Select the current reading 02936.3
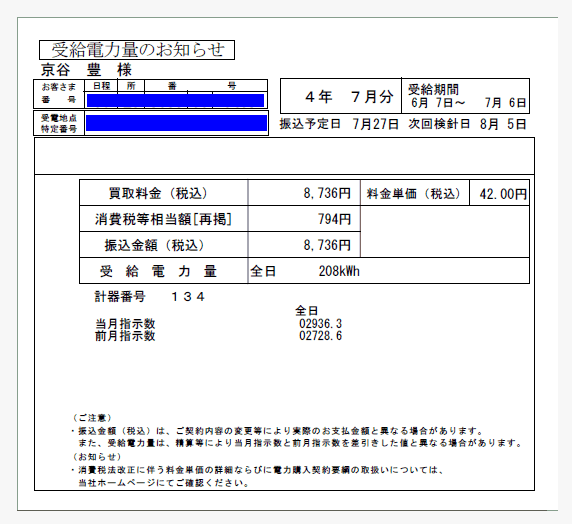572x524 pixels. click(320, 324)
